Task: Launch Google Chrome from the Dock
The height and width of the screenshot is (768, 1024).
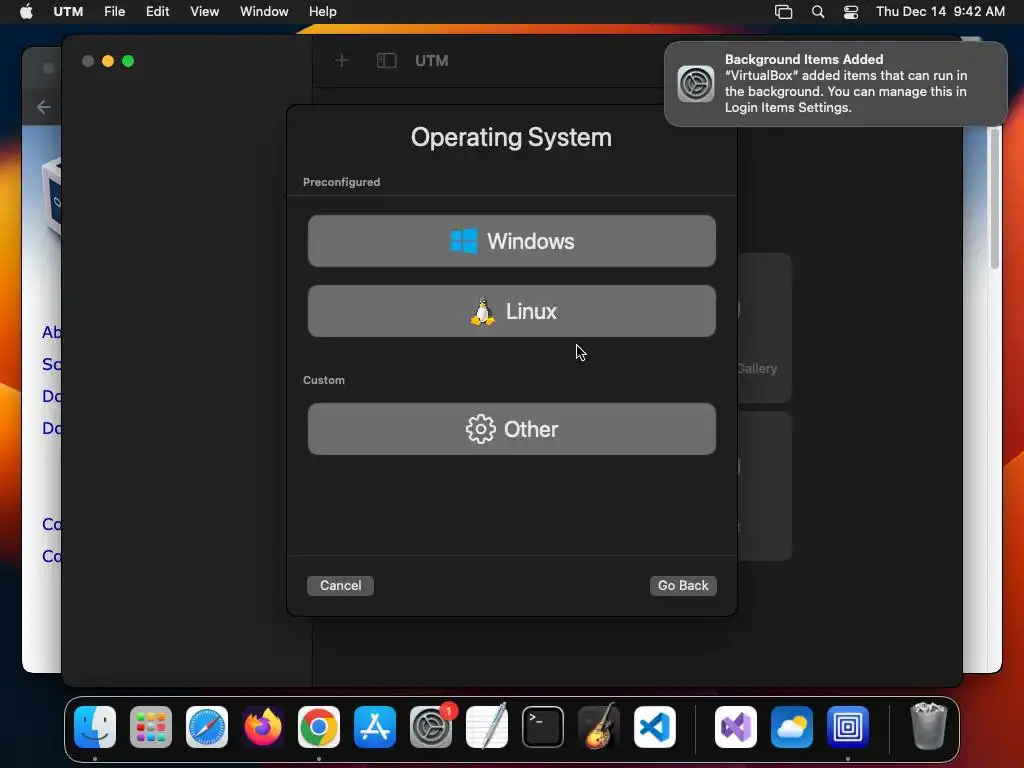Action: (x=319, y=727)
